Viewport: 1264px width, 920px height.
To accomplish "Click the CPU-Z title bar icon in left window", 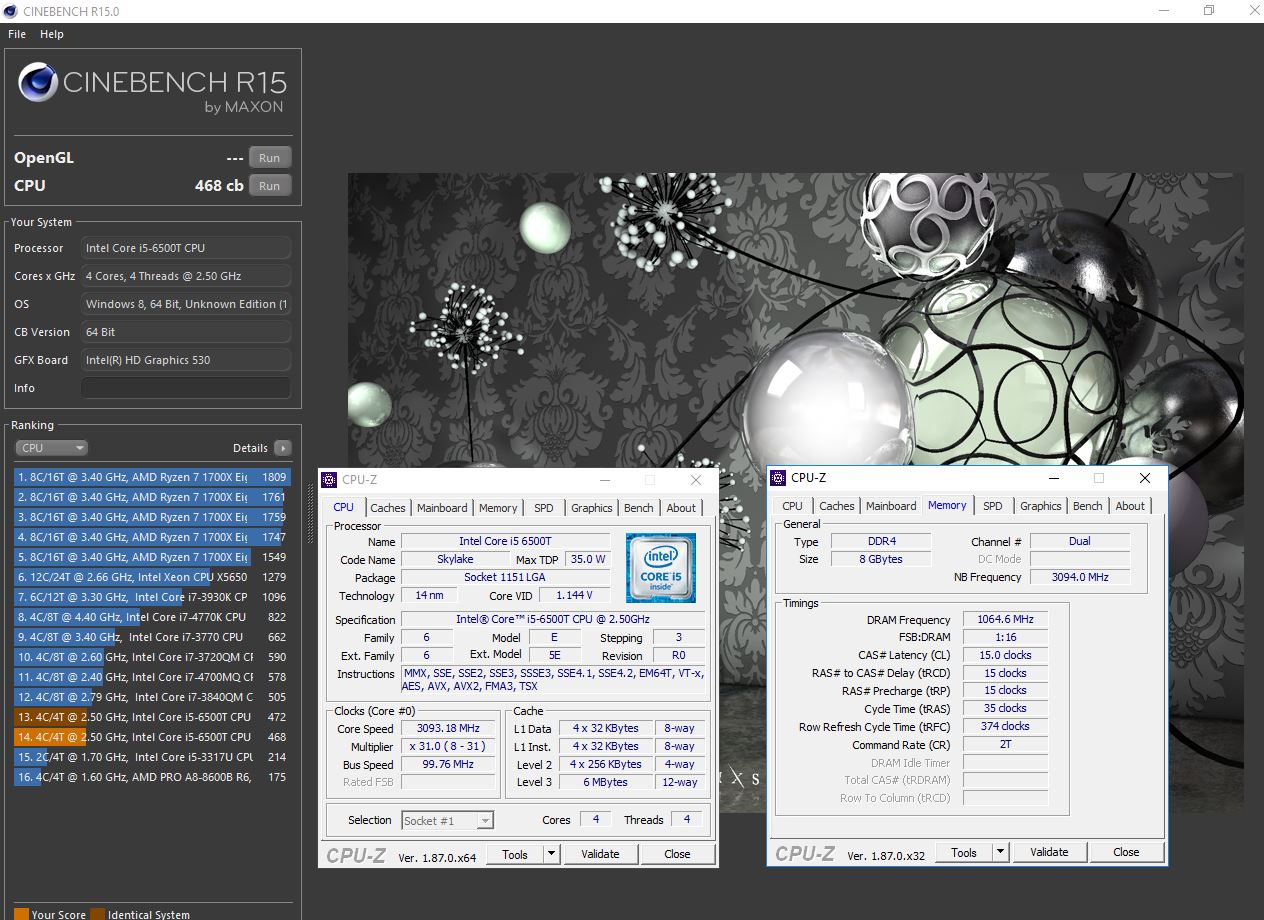I will click(x=330, y=480).
